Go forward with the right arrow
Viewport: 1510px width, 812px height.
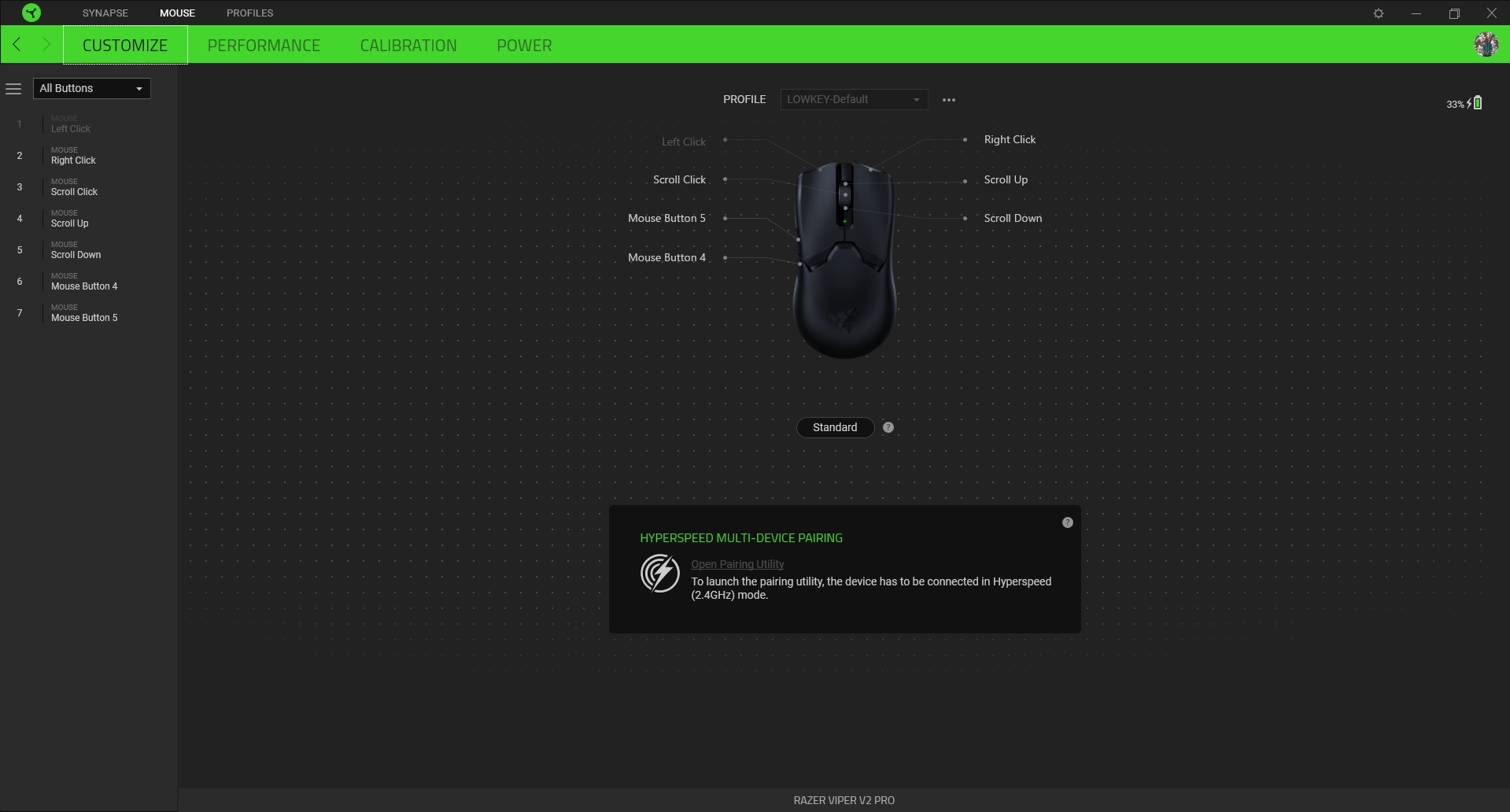(46, 45)
